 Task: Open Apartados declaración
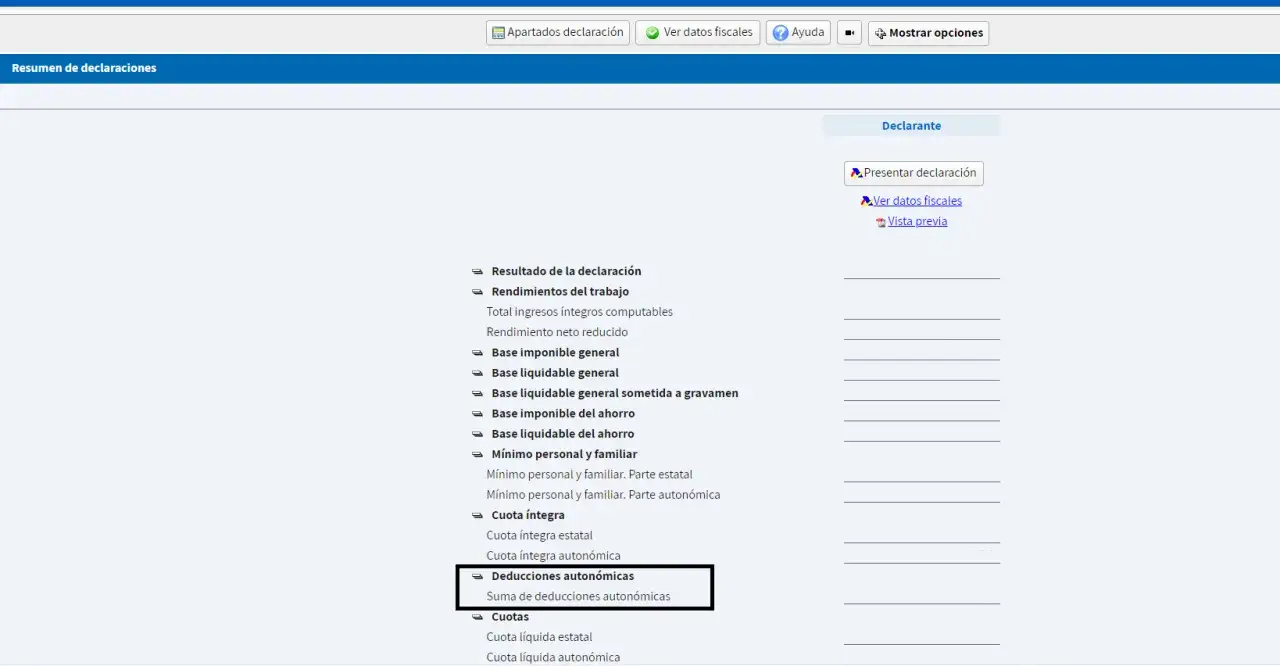pos(558,33)
